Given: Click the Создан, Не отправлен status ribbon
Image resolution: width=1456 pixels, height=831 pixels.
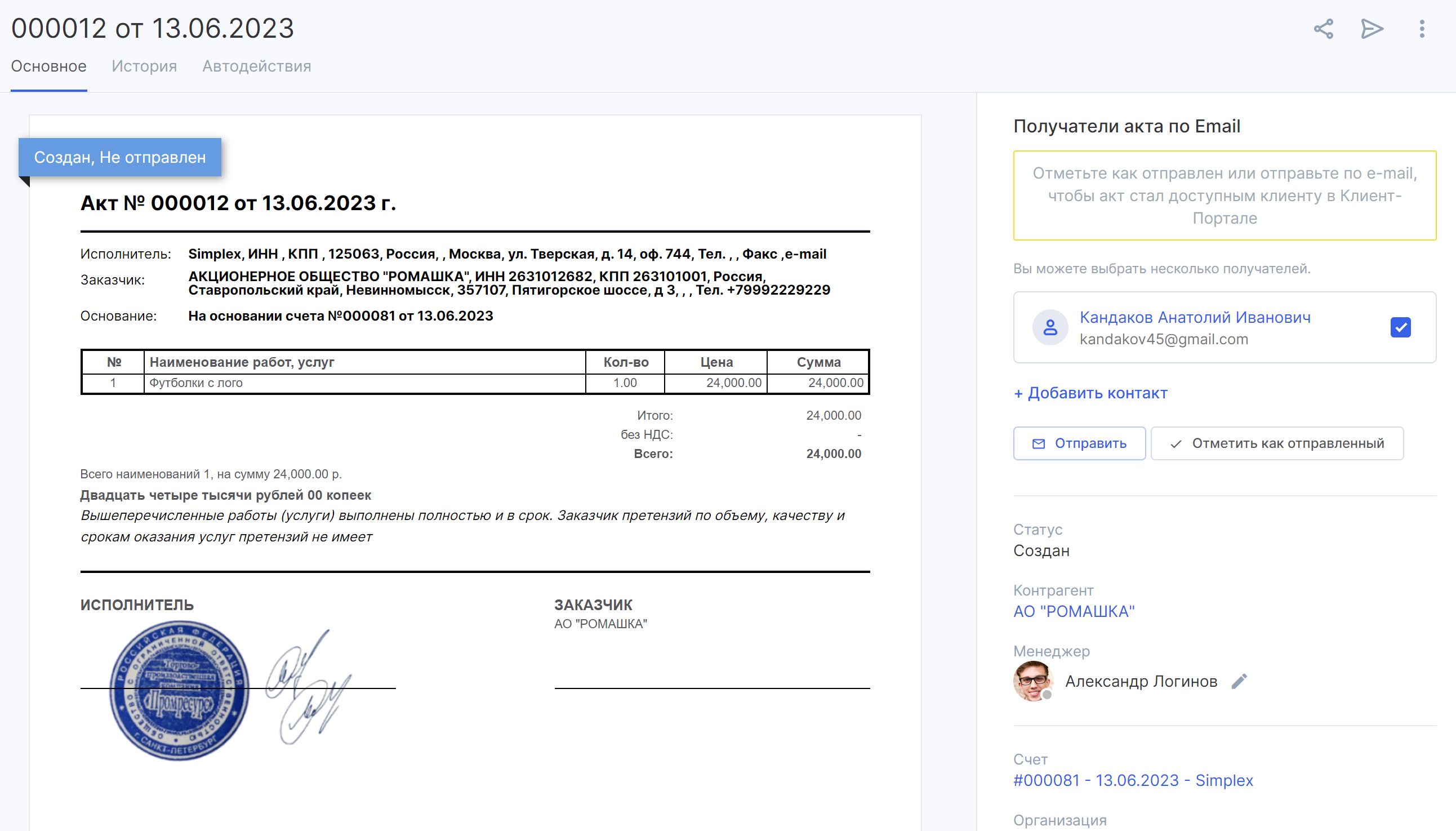Looking at the screenshot, I should pos(120,157).
